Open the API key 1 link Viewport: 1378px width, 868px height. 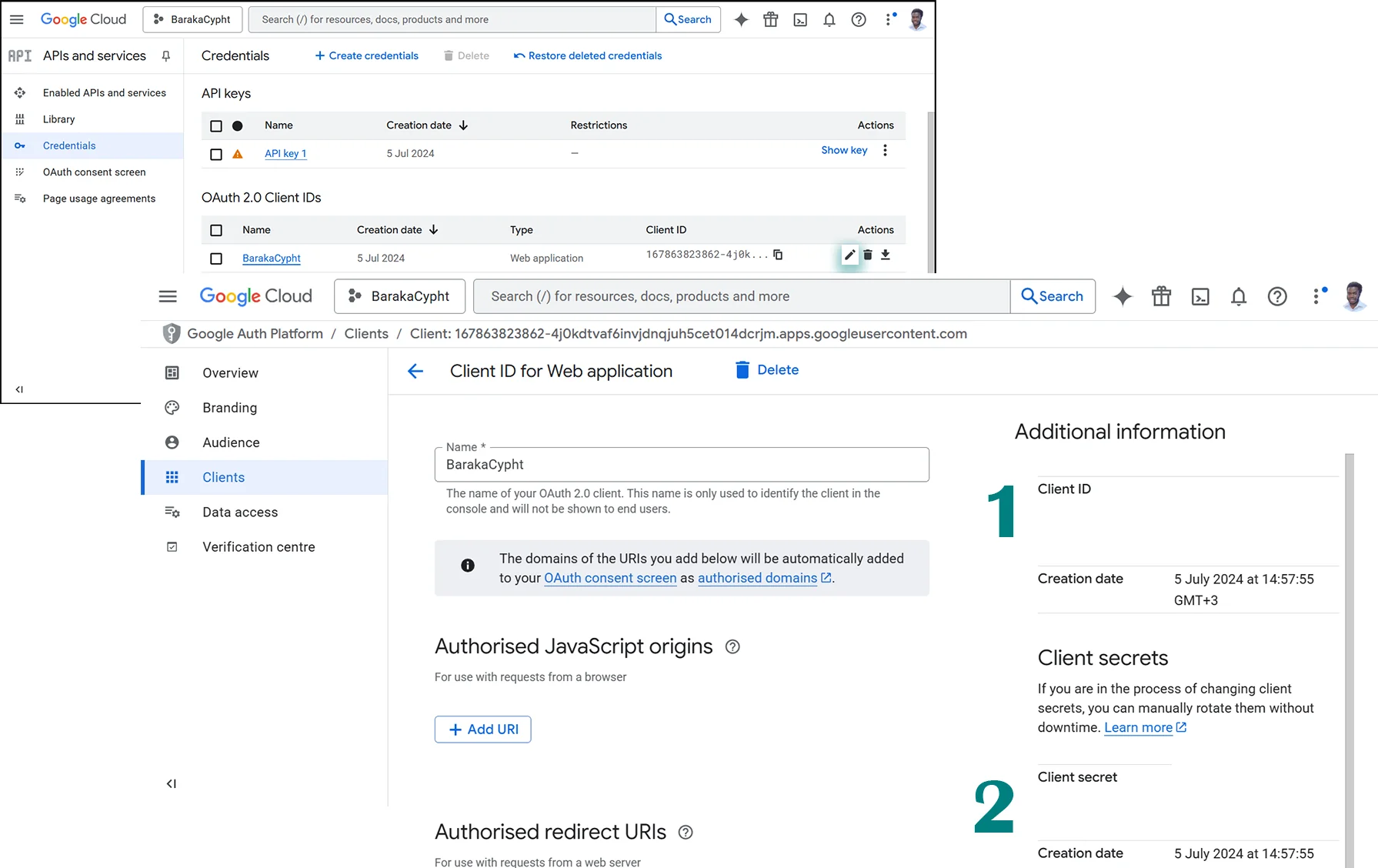[285, 154]
